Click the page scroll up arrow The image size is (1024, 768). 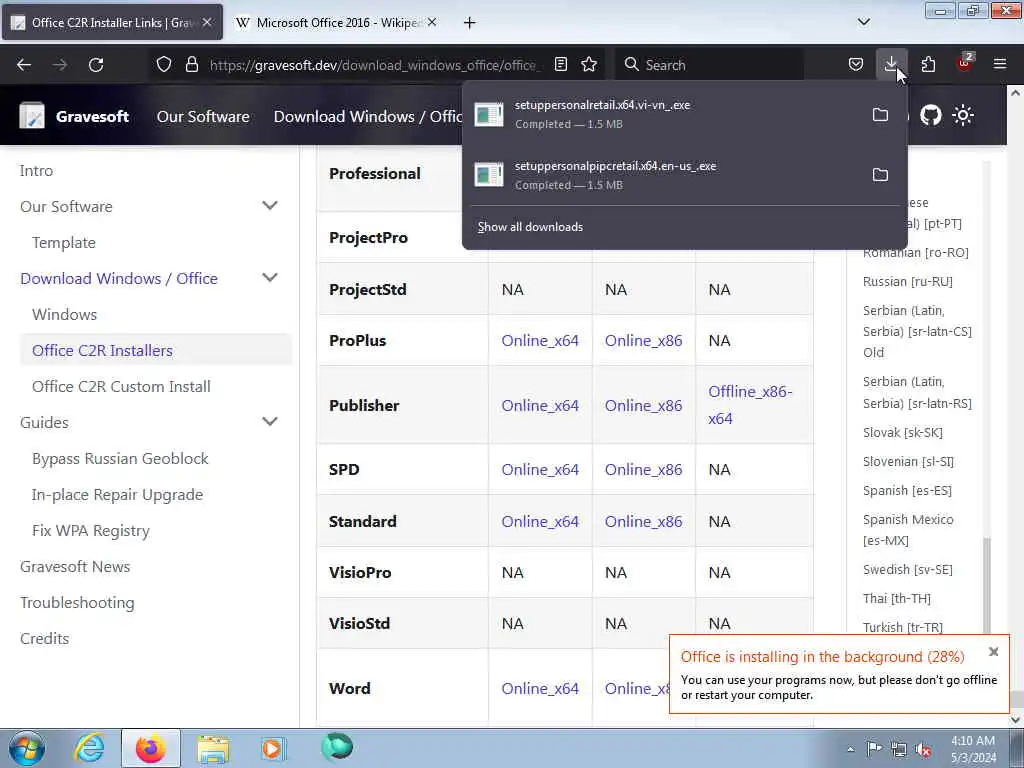click(x=1016, y=92)
